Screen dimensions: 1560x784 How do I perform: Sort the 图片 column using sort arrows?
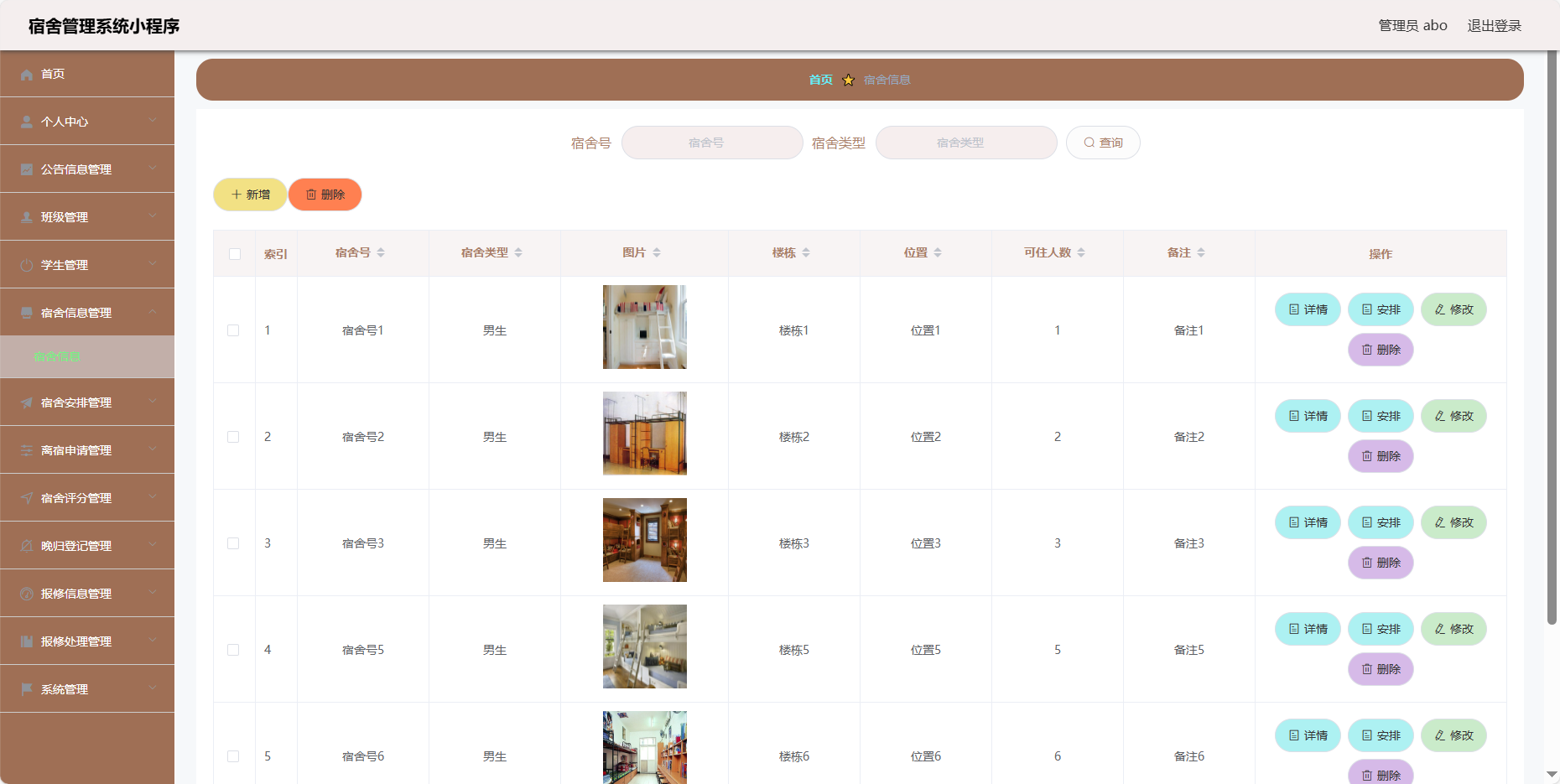pos(657,252)
